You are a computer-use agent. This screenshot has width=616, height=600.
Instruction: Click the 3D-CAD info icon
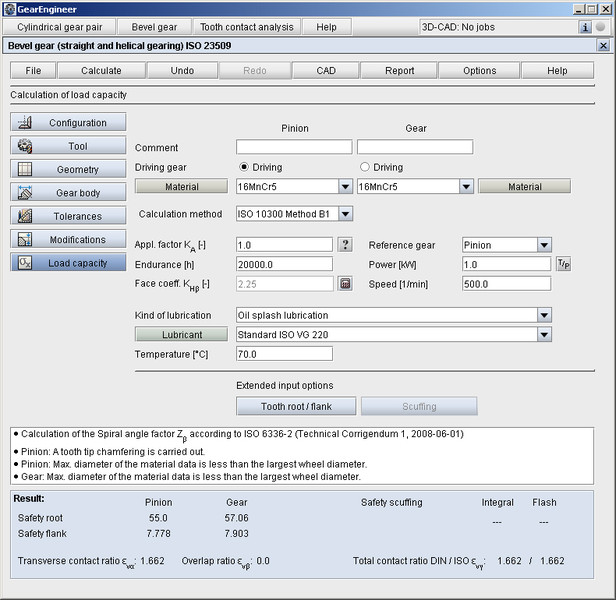coord(585,27)
